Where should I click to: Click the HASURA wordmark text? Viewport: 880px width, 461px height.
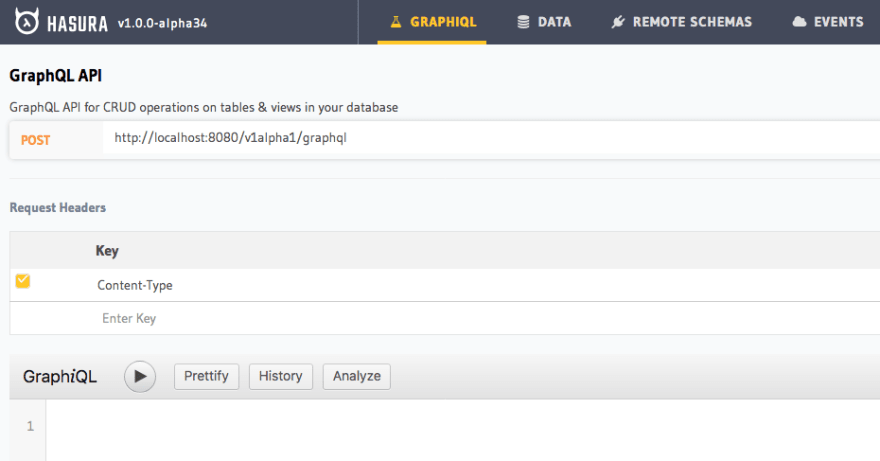pyautogui.click(x=77, y=24)
